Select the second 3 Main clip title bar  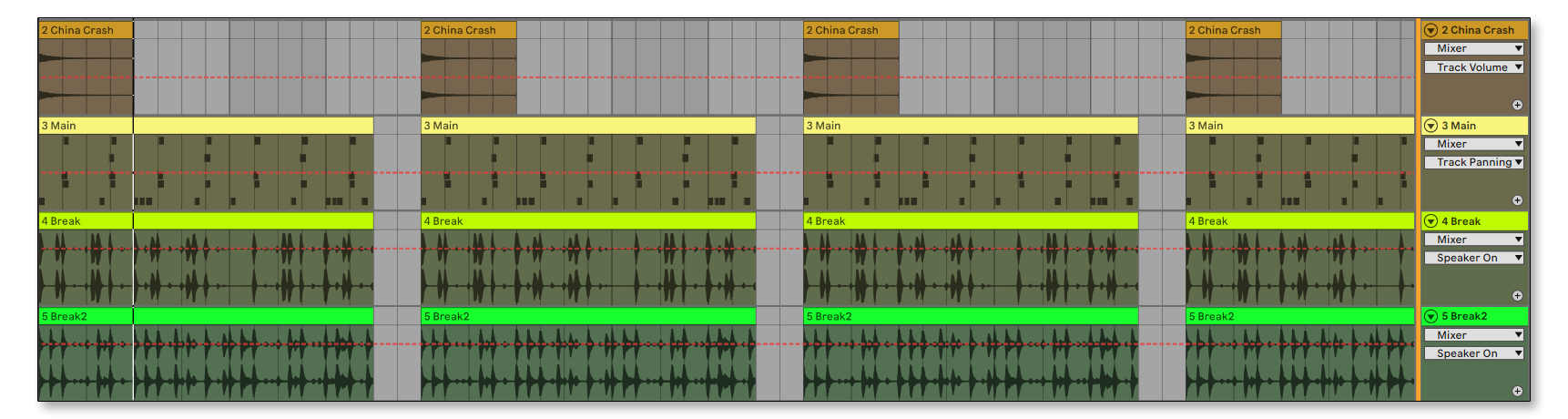[x=587, y=126]
